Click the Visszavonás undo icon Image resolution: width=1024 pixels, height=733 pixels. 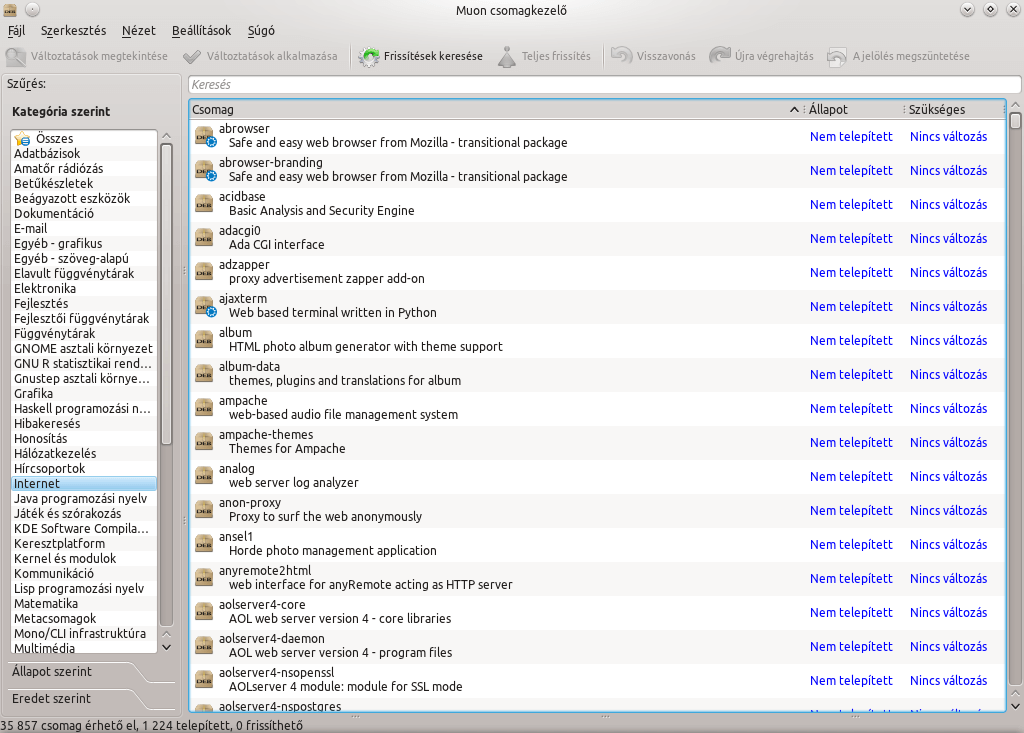tap(621, 57)
